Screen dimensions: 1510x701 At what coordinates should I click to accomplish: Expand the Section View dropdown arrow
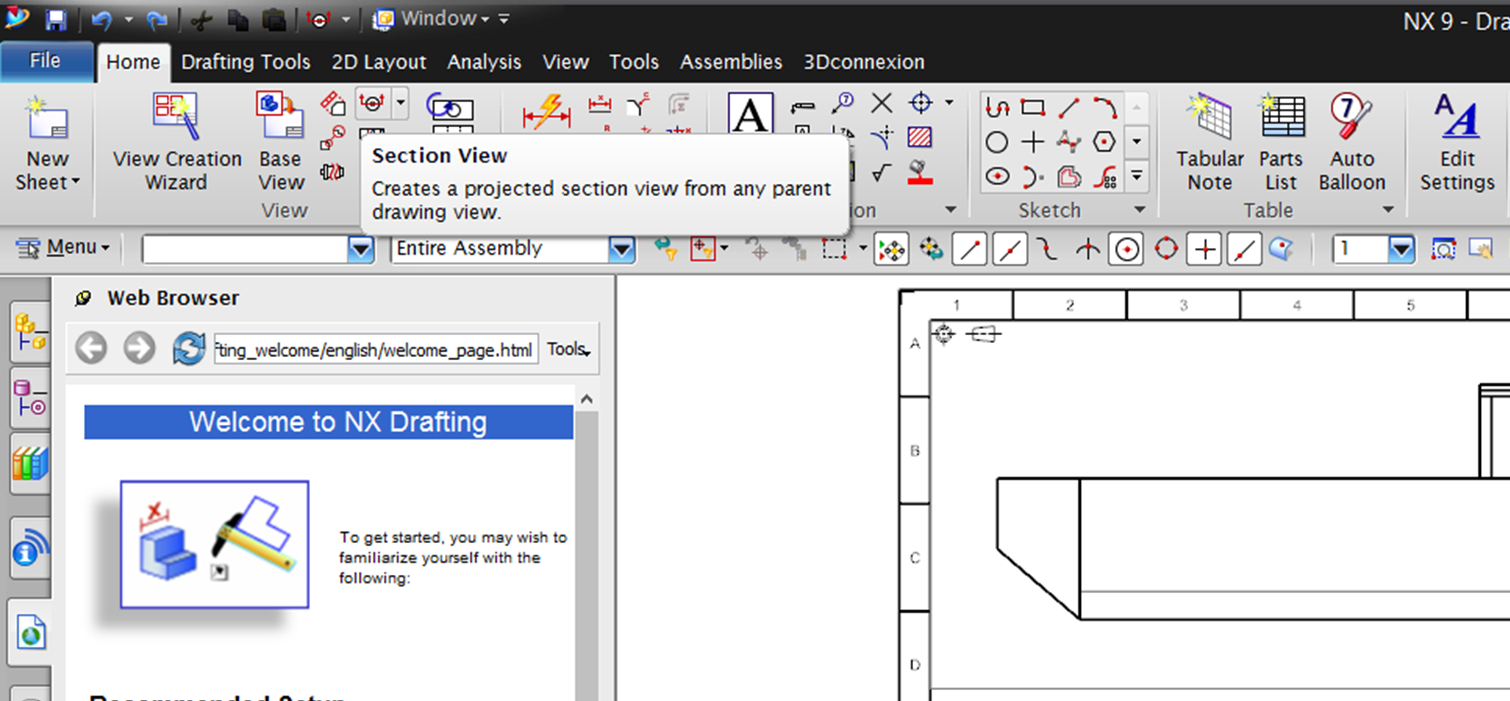click(400, 102)
